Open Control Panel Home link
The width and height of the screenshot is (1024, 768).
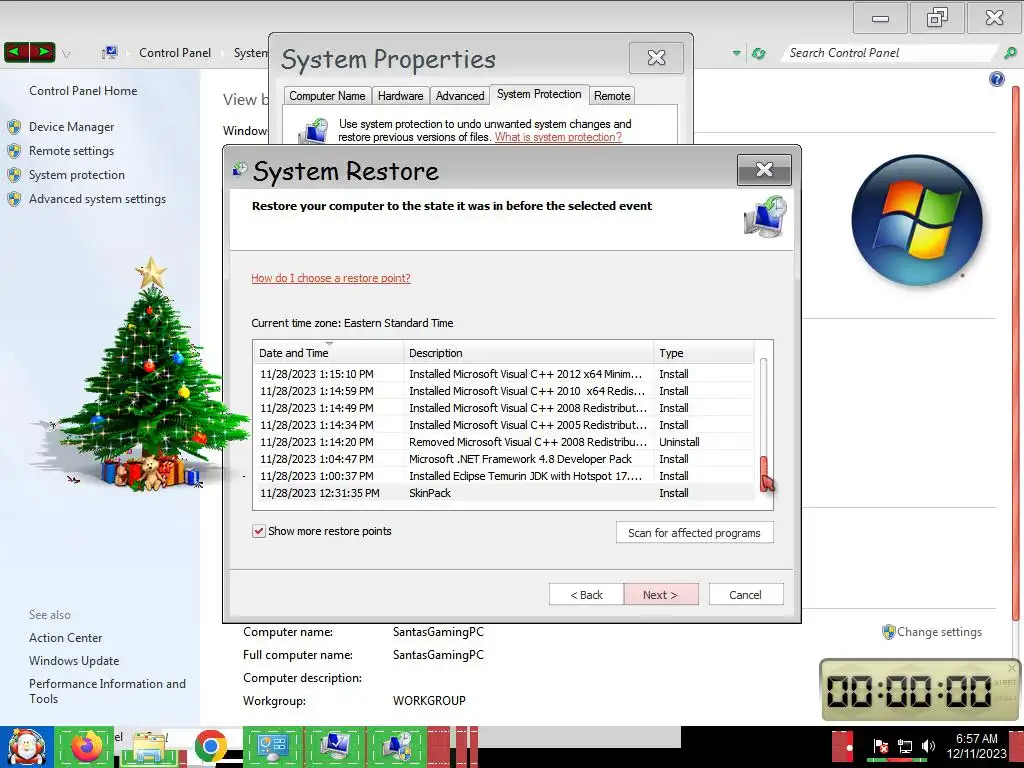click(x=83, y=91)
